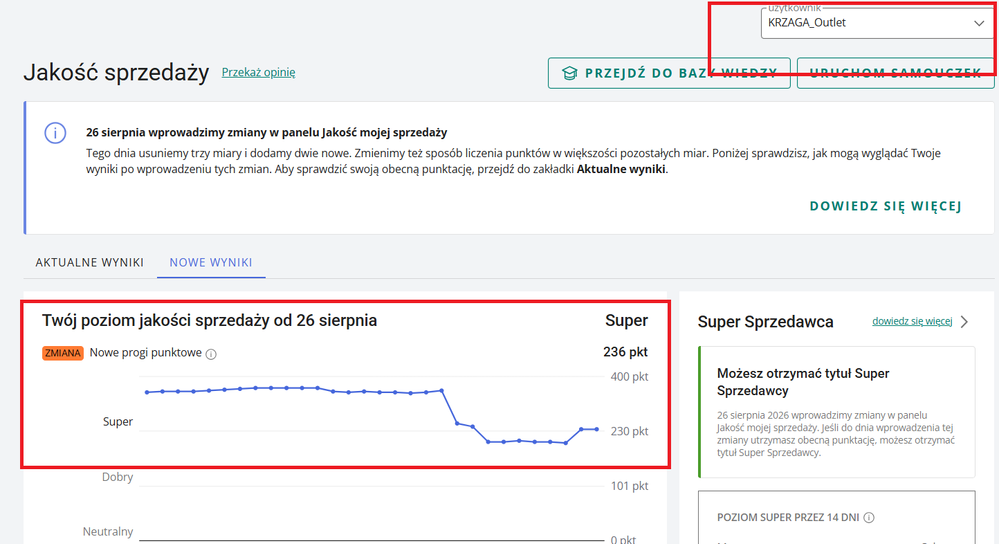Viewport: 999px width, 544px height.
Task: Click first data point on quality chart
Action: tap(147, 392)
